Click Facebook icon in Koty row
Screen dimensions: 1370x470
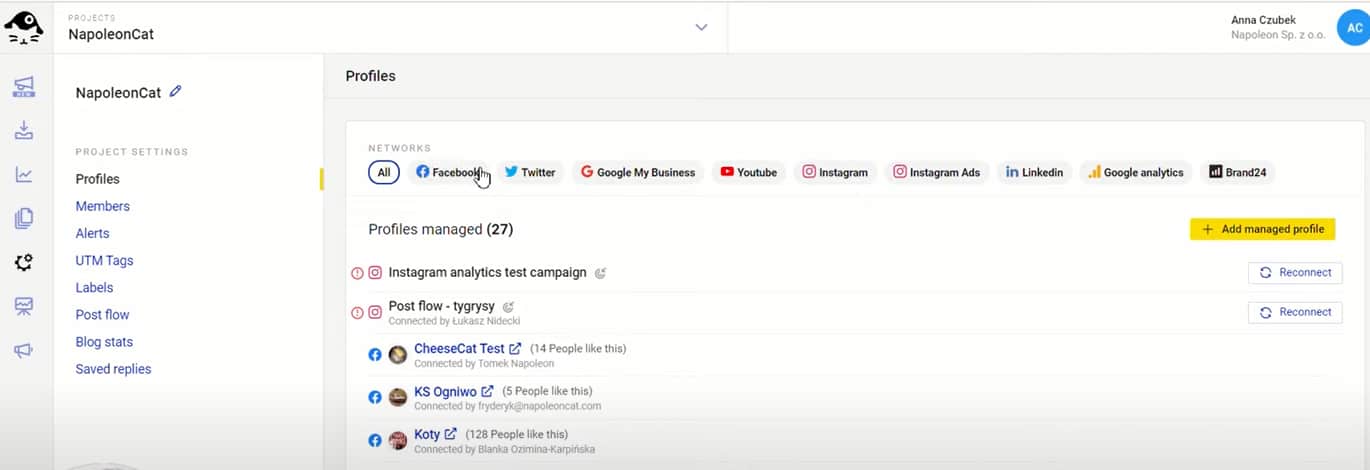375,440
